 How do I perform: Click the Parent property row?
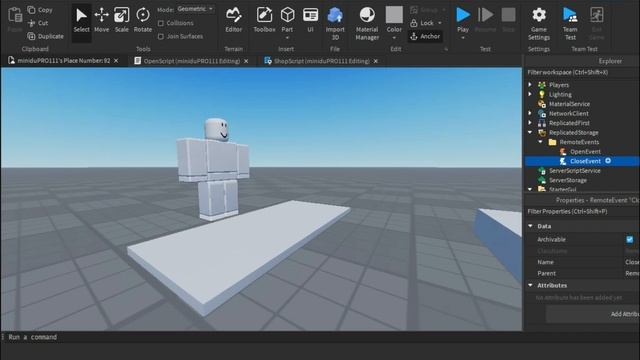(583, 273)
